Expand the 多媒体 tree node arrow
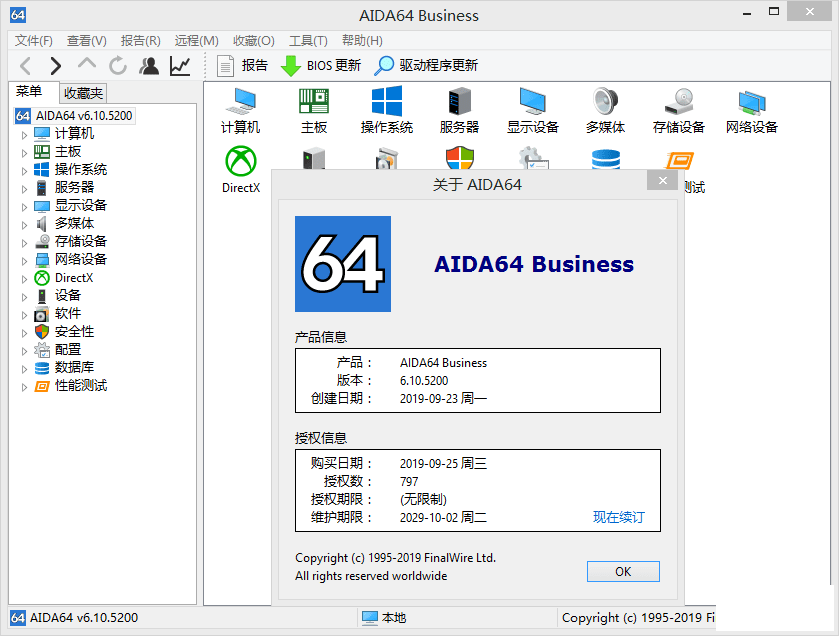This screenshot has width=839, height=636. [24, 224]
